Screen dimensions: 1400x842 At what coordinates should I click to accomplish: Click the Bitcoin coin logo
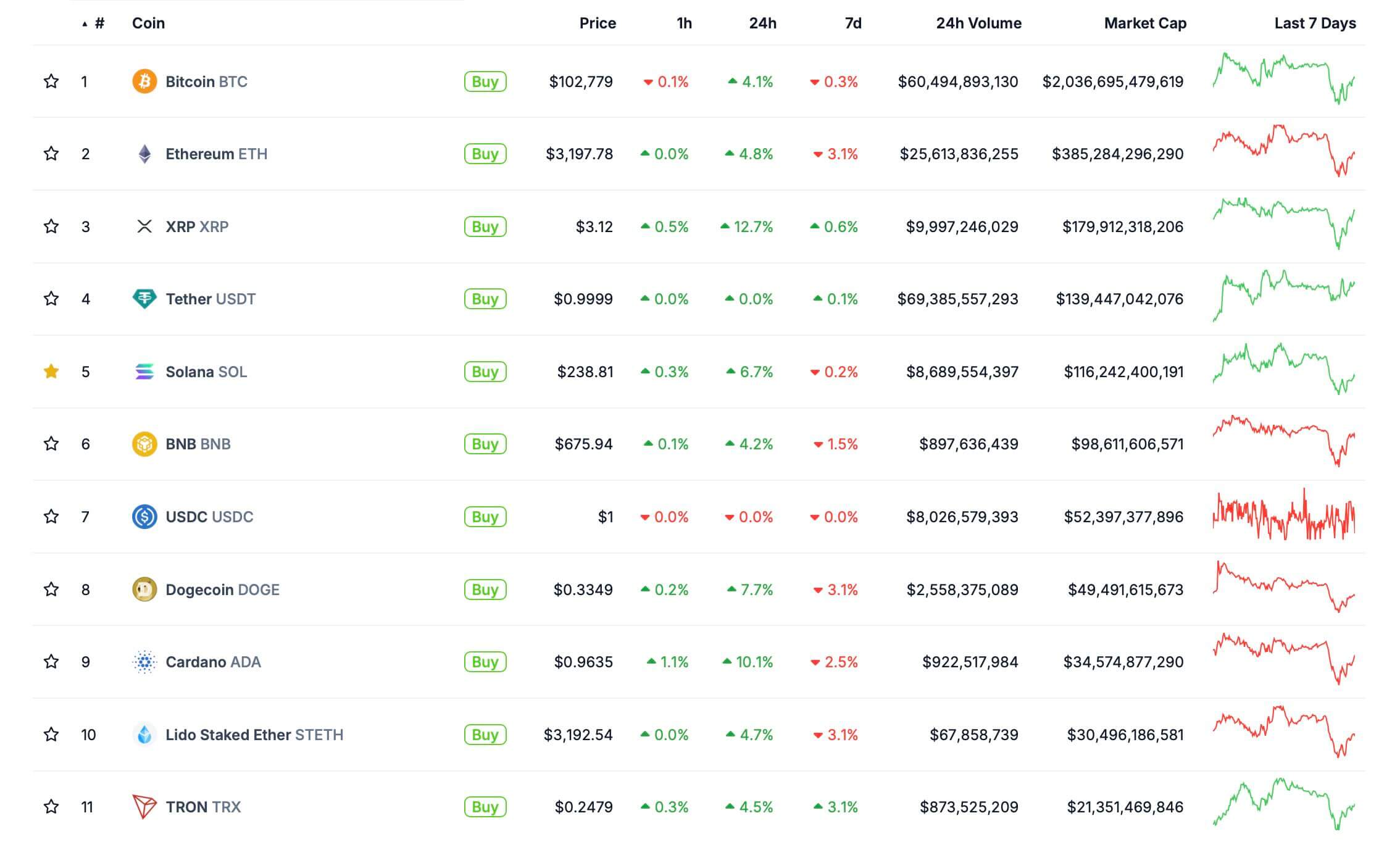coord(144,81)
